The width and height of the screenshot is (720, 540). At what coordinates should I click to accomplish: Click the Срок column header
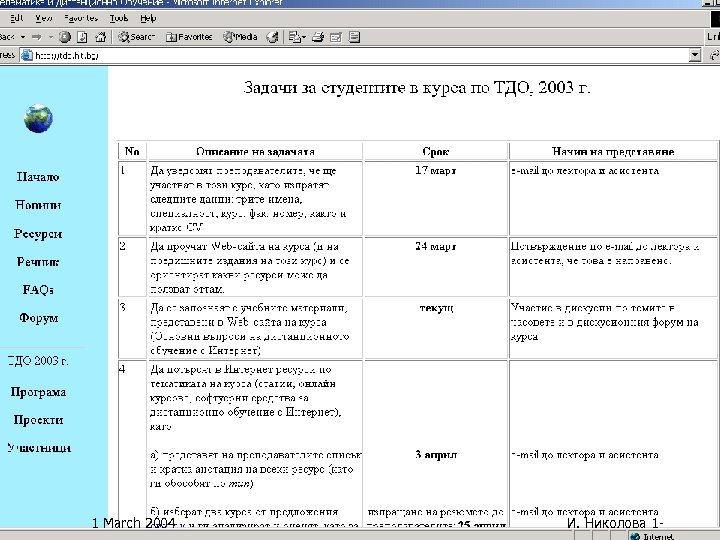(436, 152)
